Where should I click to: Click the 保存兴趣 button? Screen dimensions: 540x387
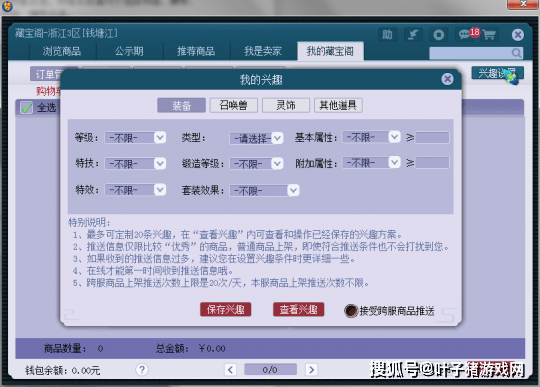tap(226, 309)
